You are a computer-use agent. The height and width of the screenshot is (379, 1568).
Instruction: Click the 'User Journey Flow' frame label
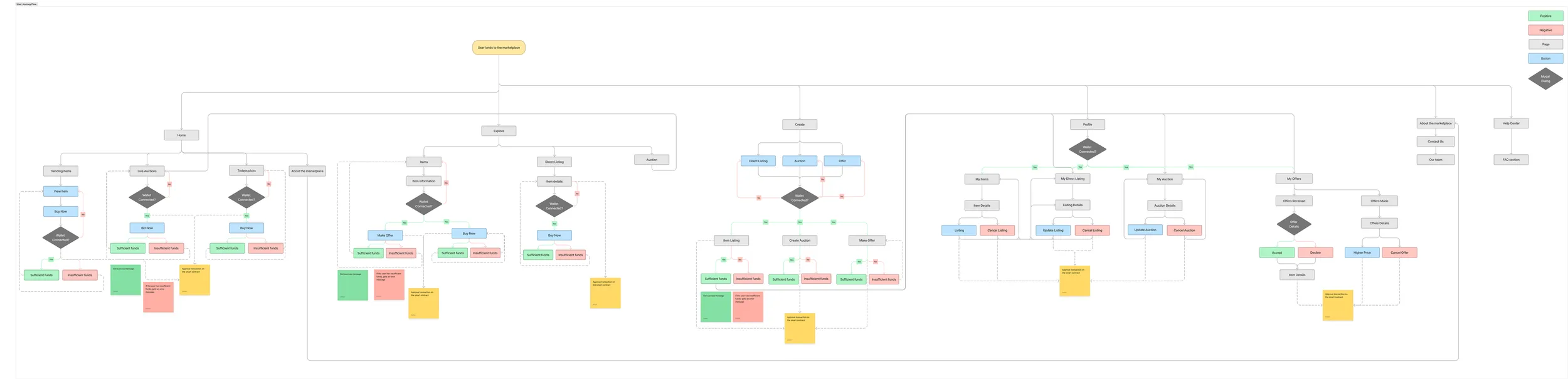click(x=27, y=4)
